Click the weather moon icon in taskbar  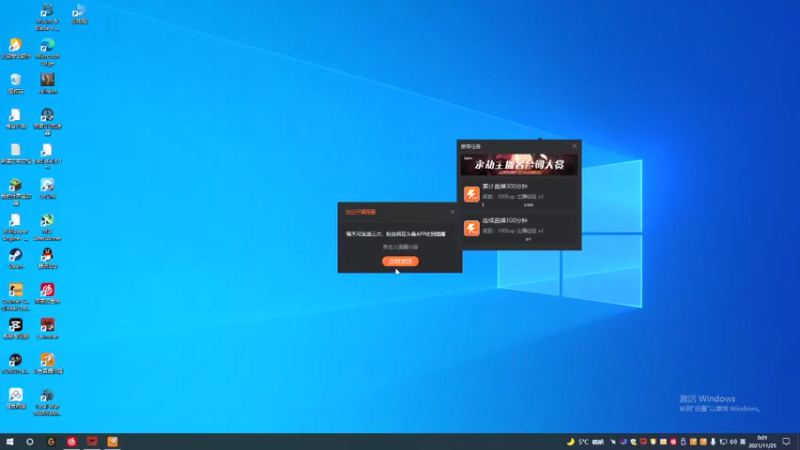tap(570, 441)
